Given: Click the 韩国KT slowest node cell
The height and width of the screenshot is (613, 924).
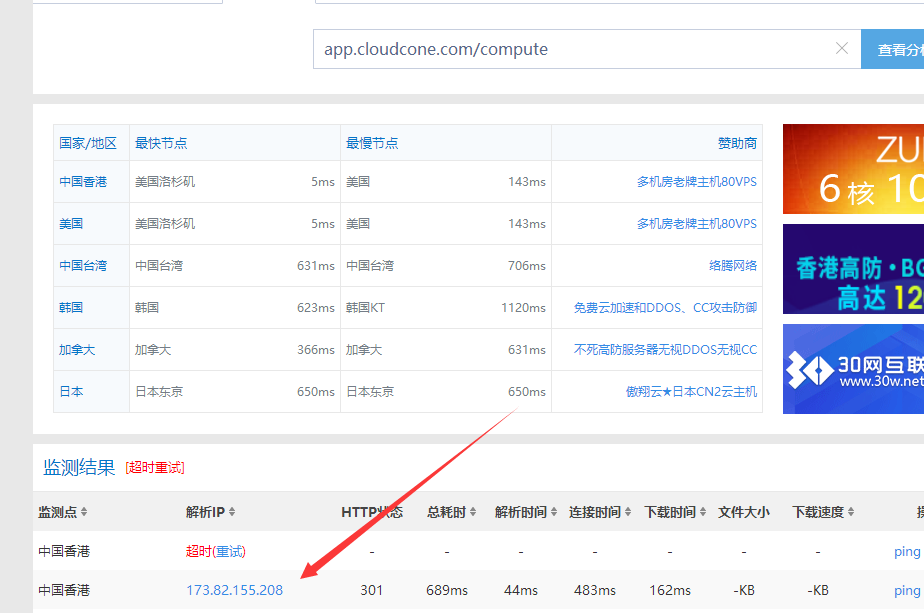Looking at the screenshot, I should pos(365,307).
